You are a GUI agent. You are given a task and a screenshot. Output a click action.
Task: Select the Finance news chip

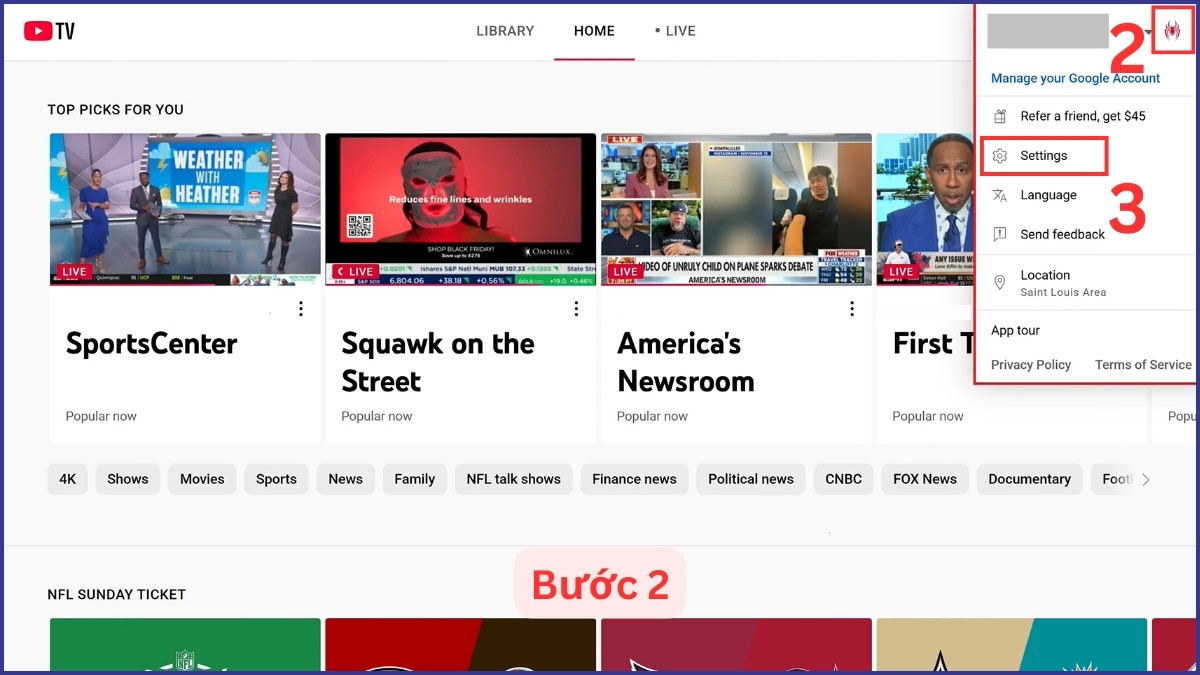click(x=634, y=479)
